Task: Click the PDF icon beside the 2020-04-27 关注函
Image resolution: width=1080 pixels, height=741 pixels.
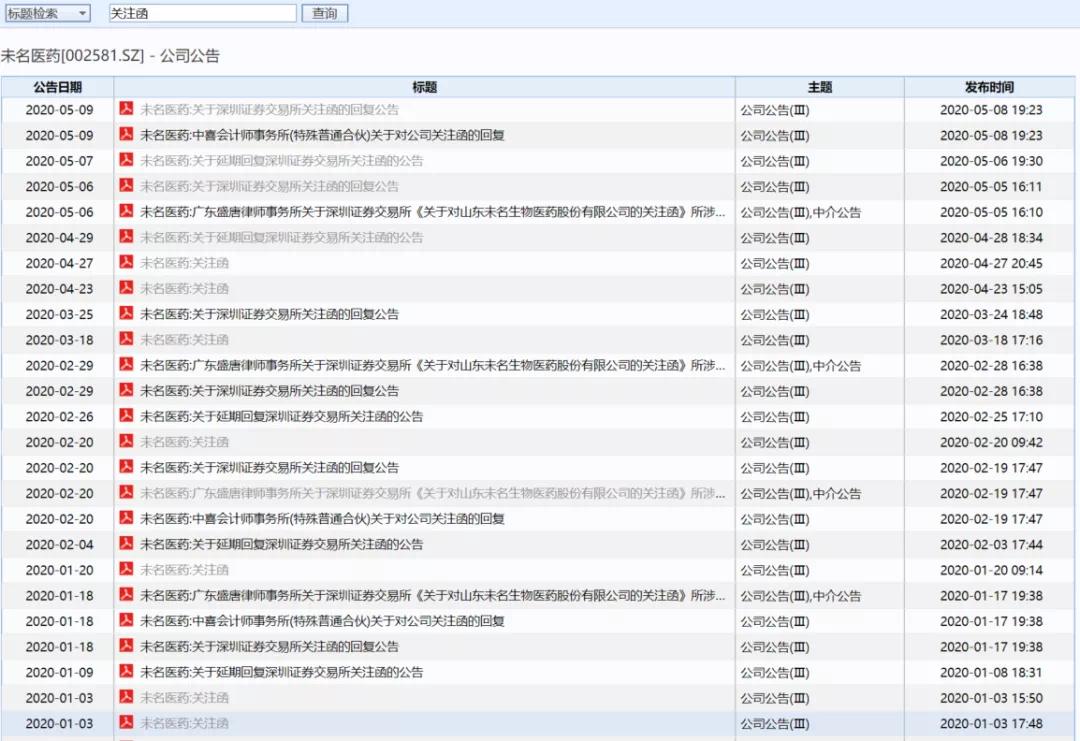Action: tap(127, 262)
